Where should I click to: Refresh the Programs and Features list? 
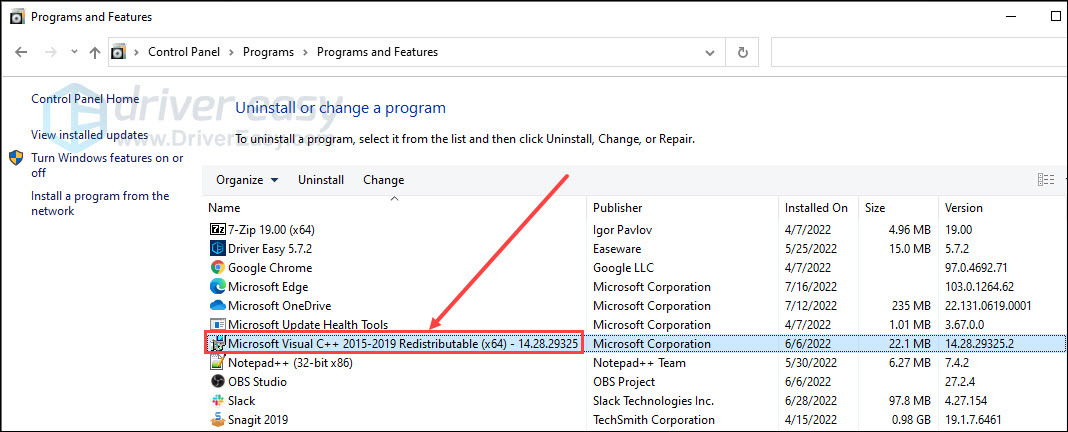[743, 52]
